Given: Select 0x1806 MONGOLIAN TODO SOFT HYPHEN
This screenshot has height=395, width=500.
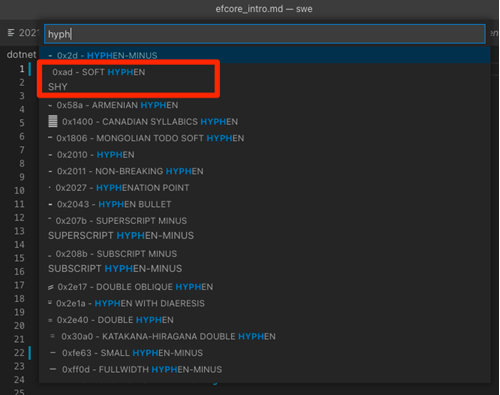Looking at the screenshot, I should pyautogui.click(x=265, y=138).
